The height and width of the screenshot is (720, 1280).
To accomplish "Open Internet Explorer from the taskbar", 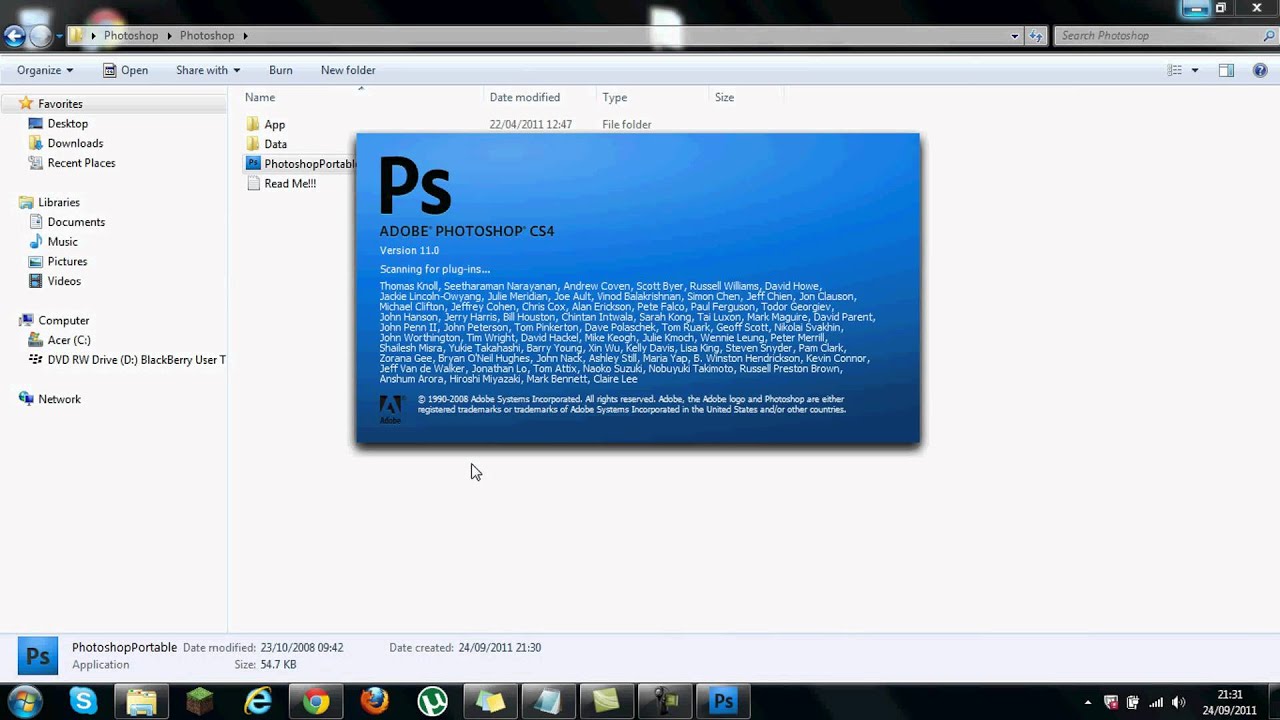I will point(258,702).
